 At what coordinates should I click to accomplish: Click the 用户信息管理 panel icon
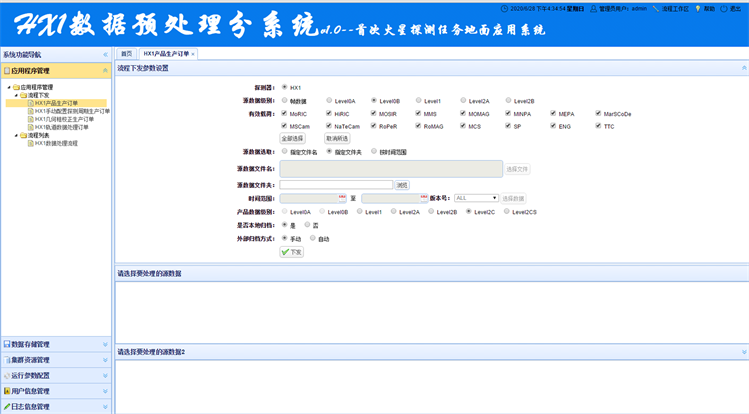[x=7, y=391]
